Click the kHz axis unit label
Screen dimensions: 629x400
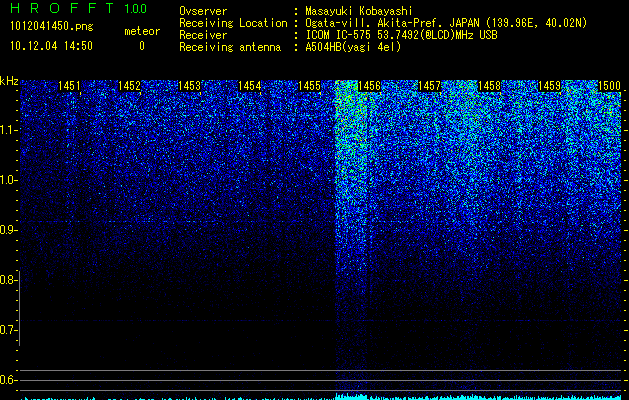point(9,81)
